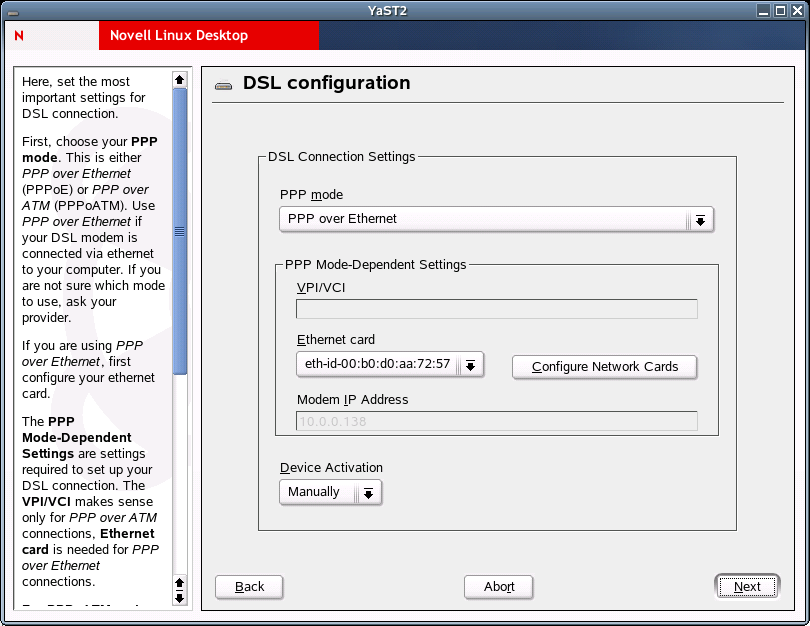Click the Novell N logo icon
This screenshot has height=626, width=810.
click(19, 36)
